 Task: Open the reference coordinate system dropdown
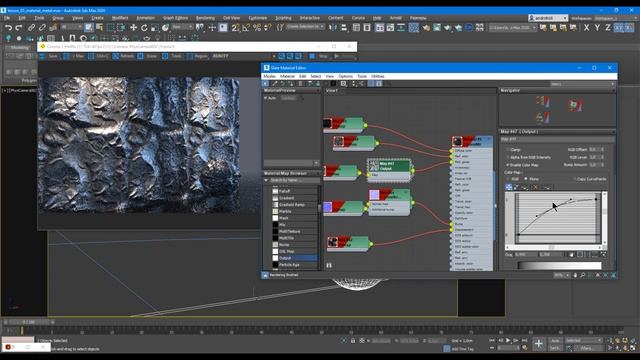182,27
